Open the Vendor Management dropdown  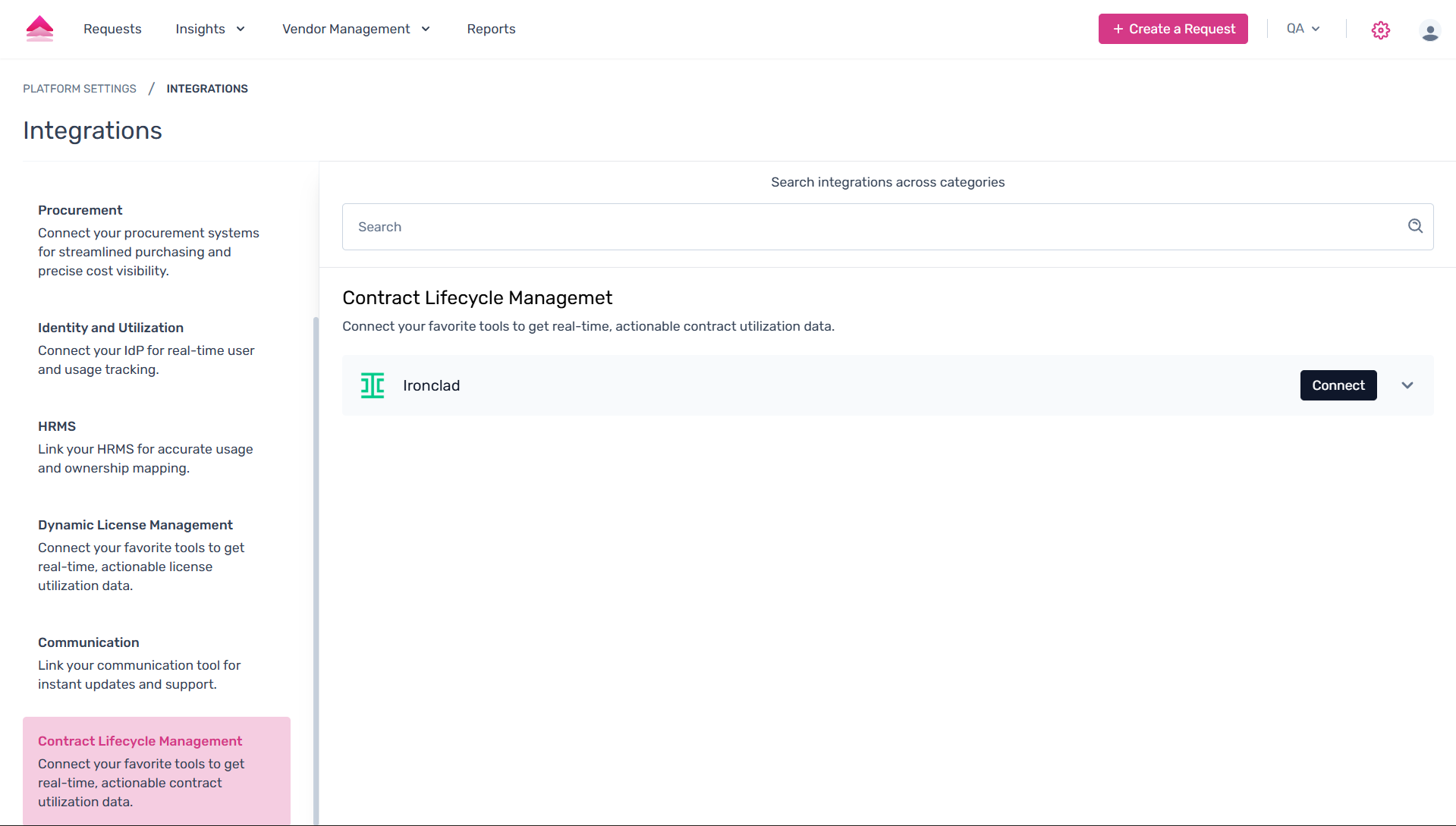(356, 29)
